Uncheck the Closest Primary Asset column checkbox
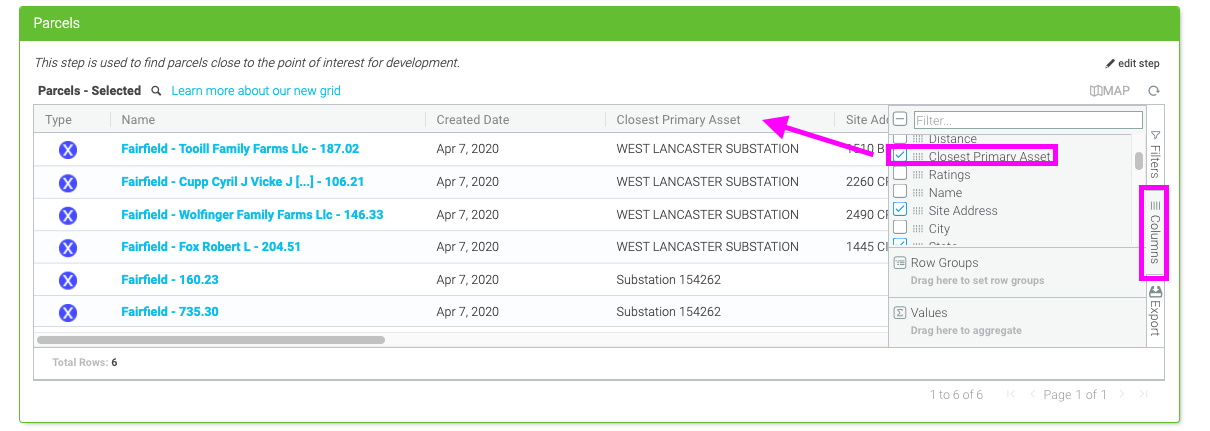This screenshot has height=431, width=1210. pyautogui.click(x=900, y=156)
